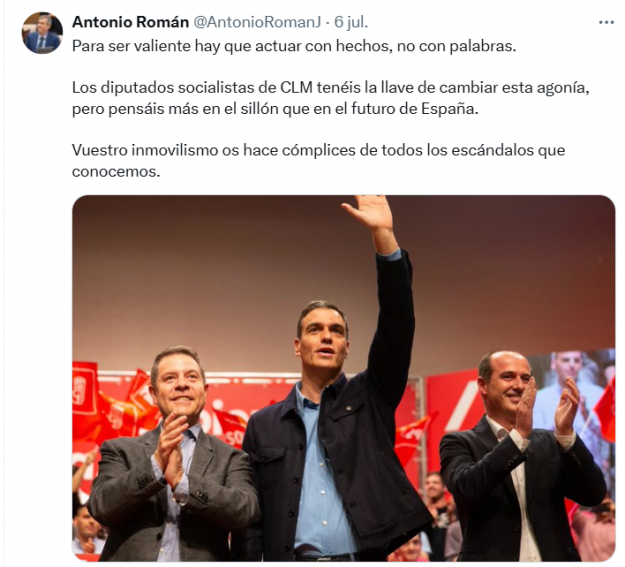Image resolution: width=625 pixels, height=567 pixels.
Task: Click the word 'conocemos.' ending the tweet
Action: pos(116,171)
